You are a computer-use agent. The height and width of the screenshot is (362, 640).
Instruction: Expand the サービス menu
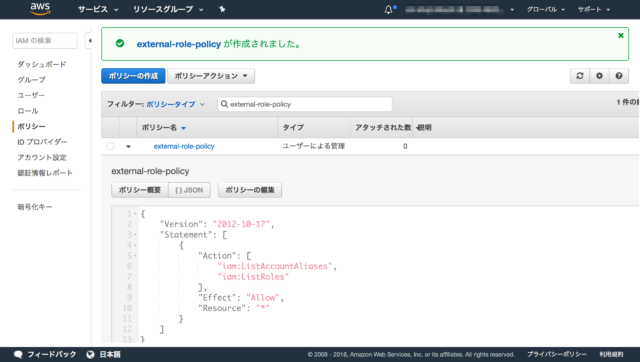[98, 9]
